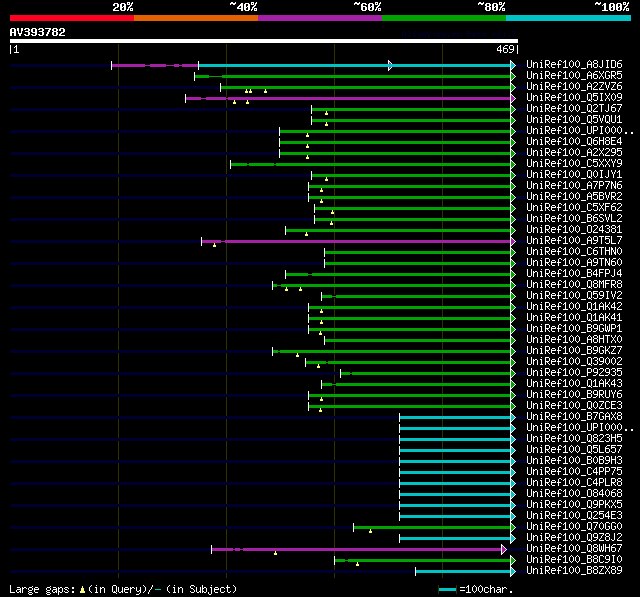The height and width of the screenshot is (597, 640).
Task: Select the UniRef100_Q254E3 label
Action: (574, 516)
